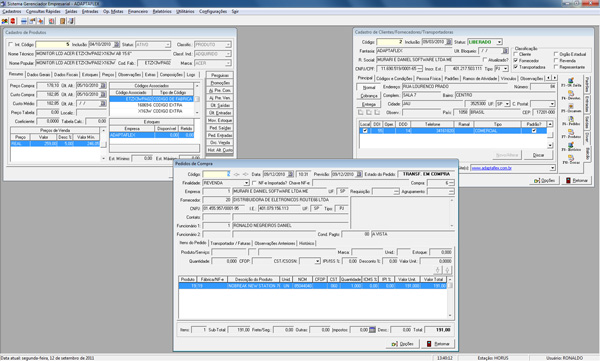Click Retornar in Pedidos de Compra

pos(438,344)
